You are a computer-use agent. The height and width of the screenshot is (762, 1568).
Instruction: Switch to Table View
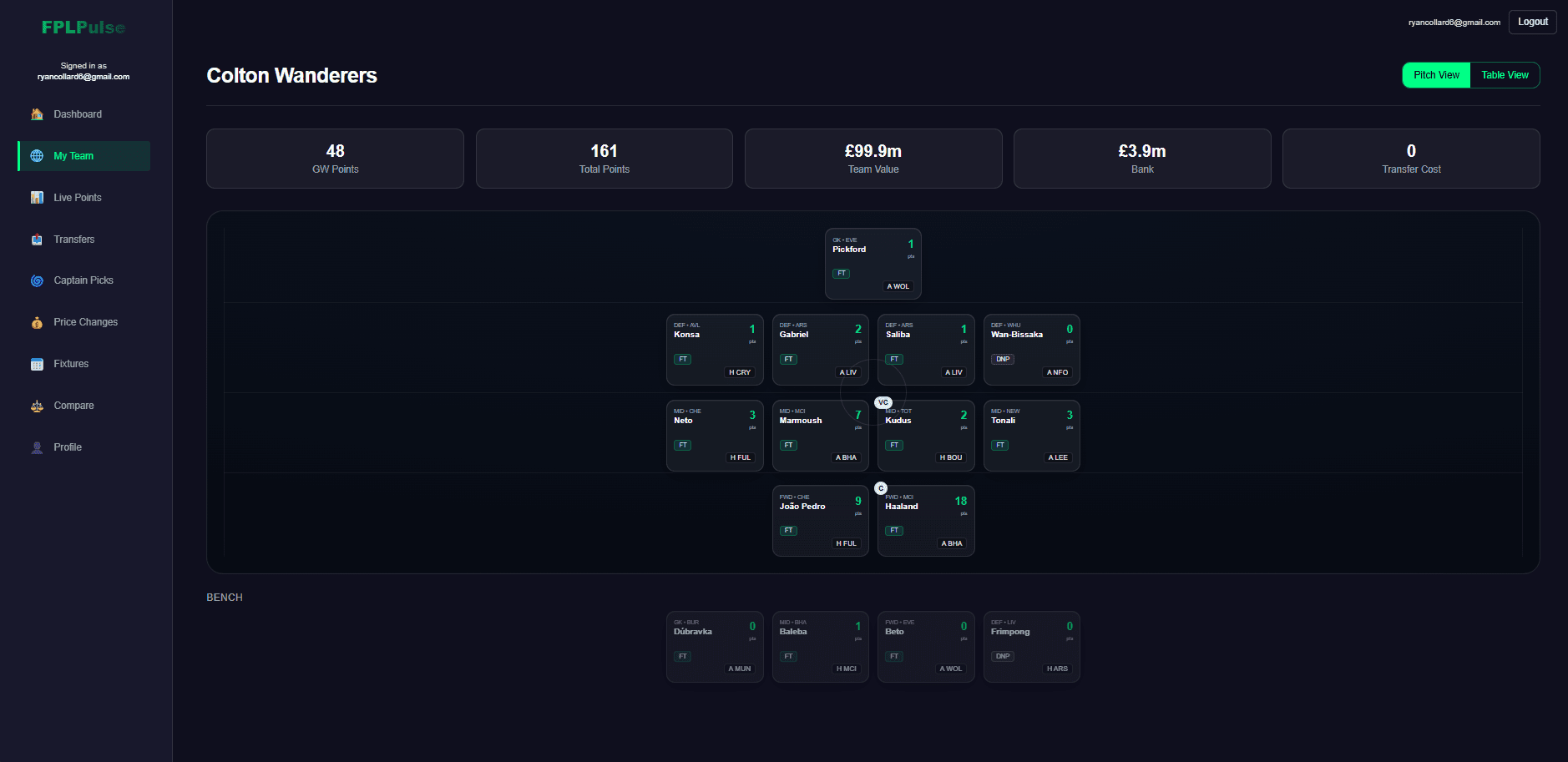(x=1505, y=75)
